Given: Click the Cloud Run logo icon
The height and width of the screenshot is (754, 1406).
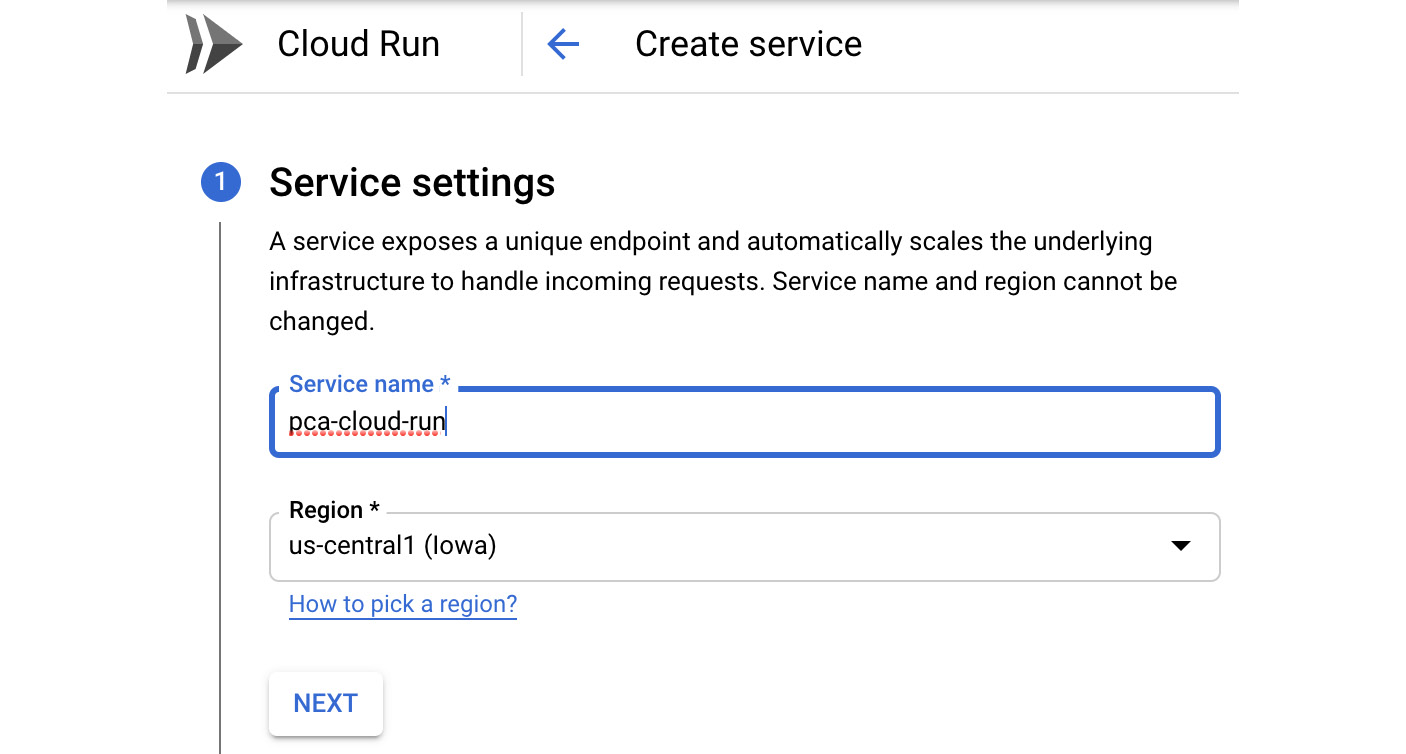Looking at the screenshot, I should [214, 44].
